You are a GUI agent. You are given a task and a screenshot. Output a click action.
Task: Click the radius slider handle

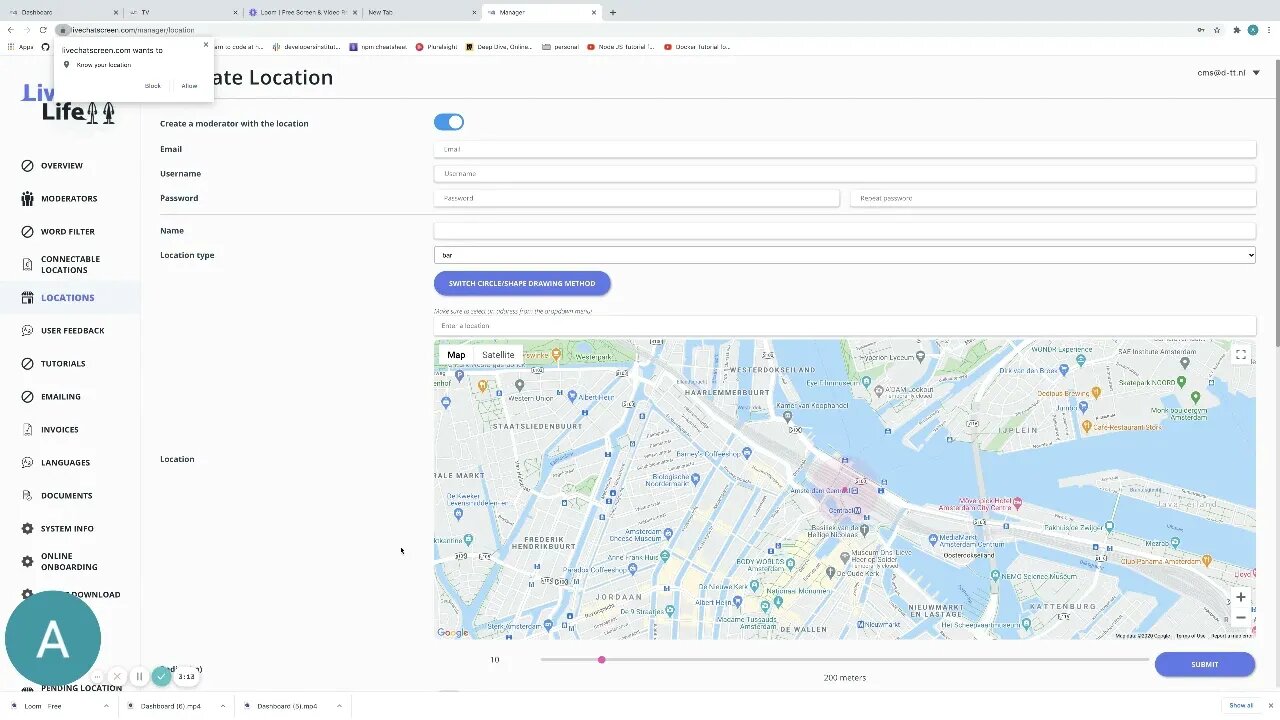[x=601, y=660]
